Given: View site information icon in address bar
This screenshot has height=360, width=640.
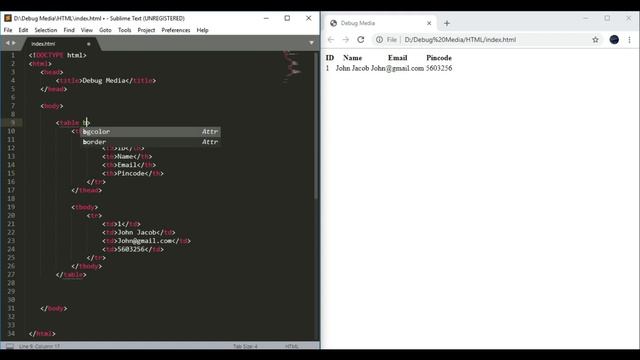Looking at the screenshot, I should click(x=379, y=40).
